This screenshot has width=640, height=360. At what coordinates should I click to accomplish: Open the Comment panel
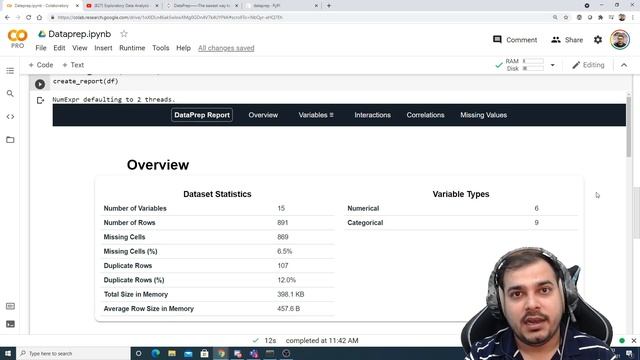[515, 40]
